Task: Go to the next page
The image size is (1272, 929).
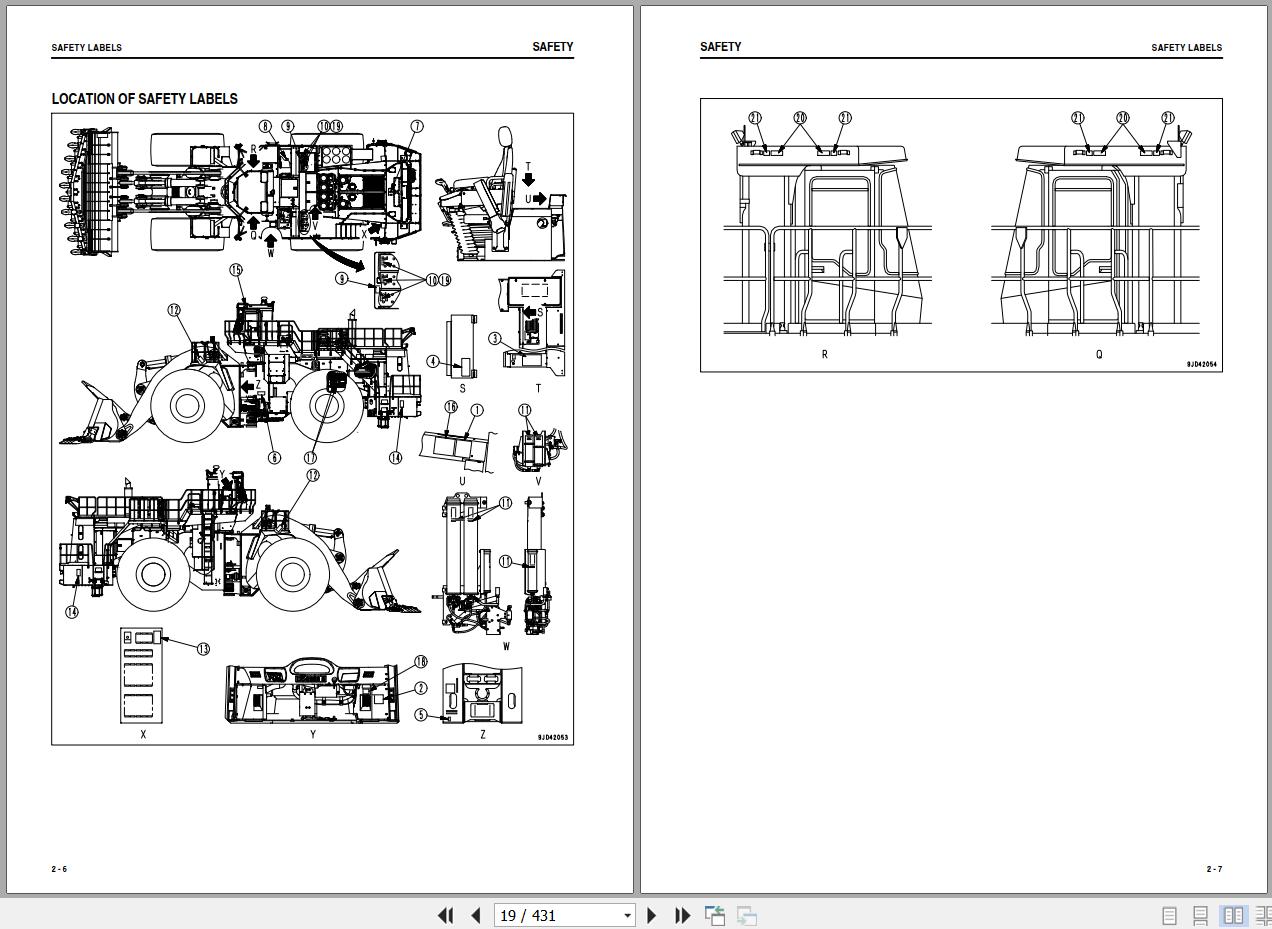Action: point(652,915)
